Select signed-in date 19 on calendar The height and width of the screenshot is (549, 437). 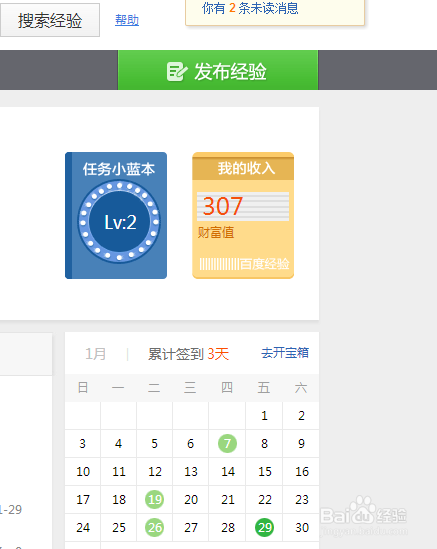(154, 499)
